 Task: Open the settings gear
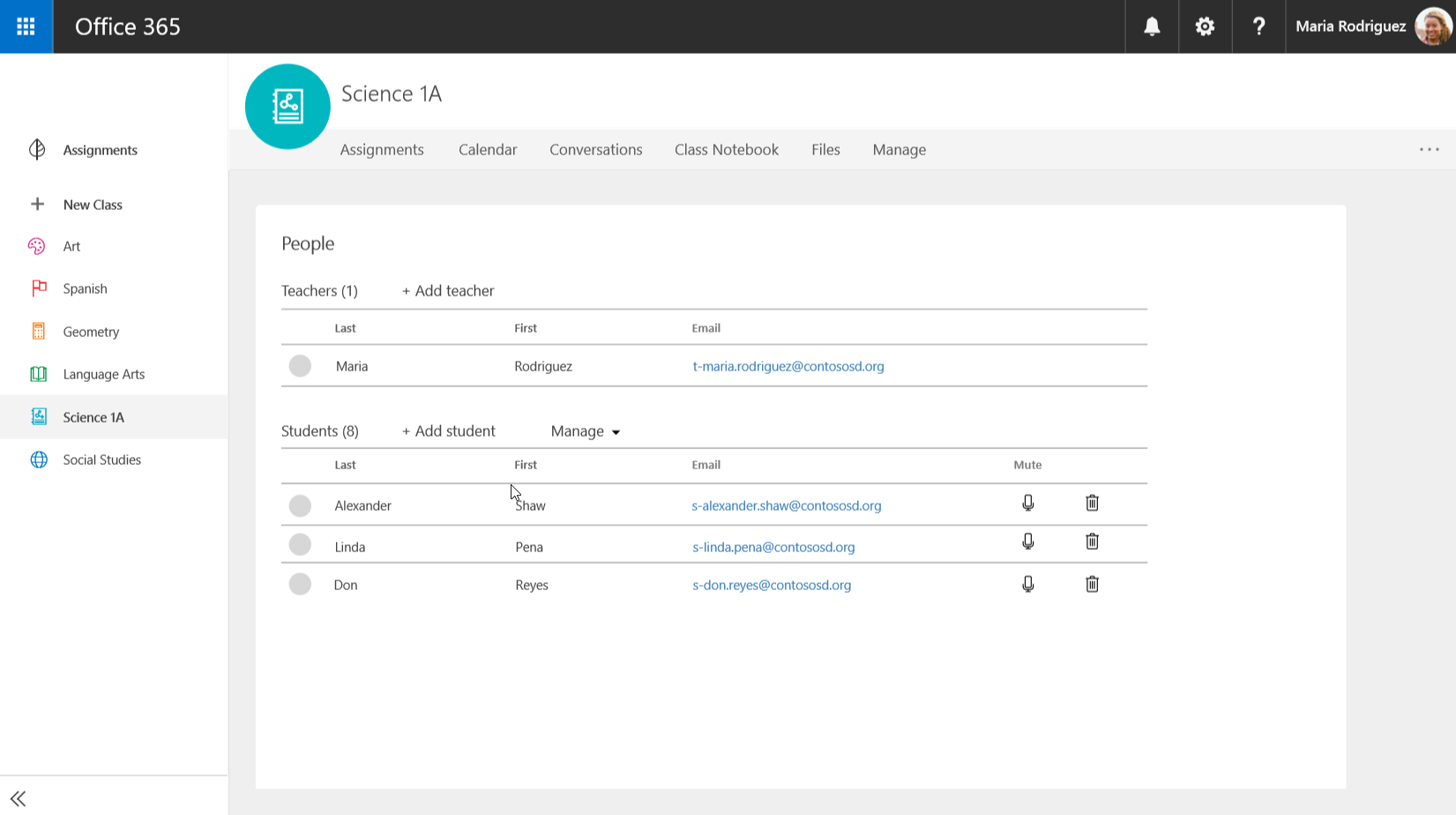point(1205,26)
